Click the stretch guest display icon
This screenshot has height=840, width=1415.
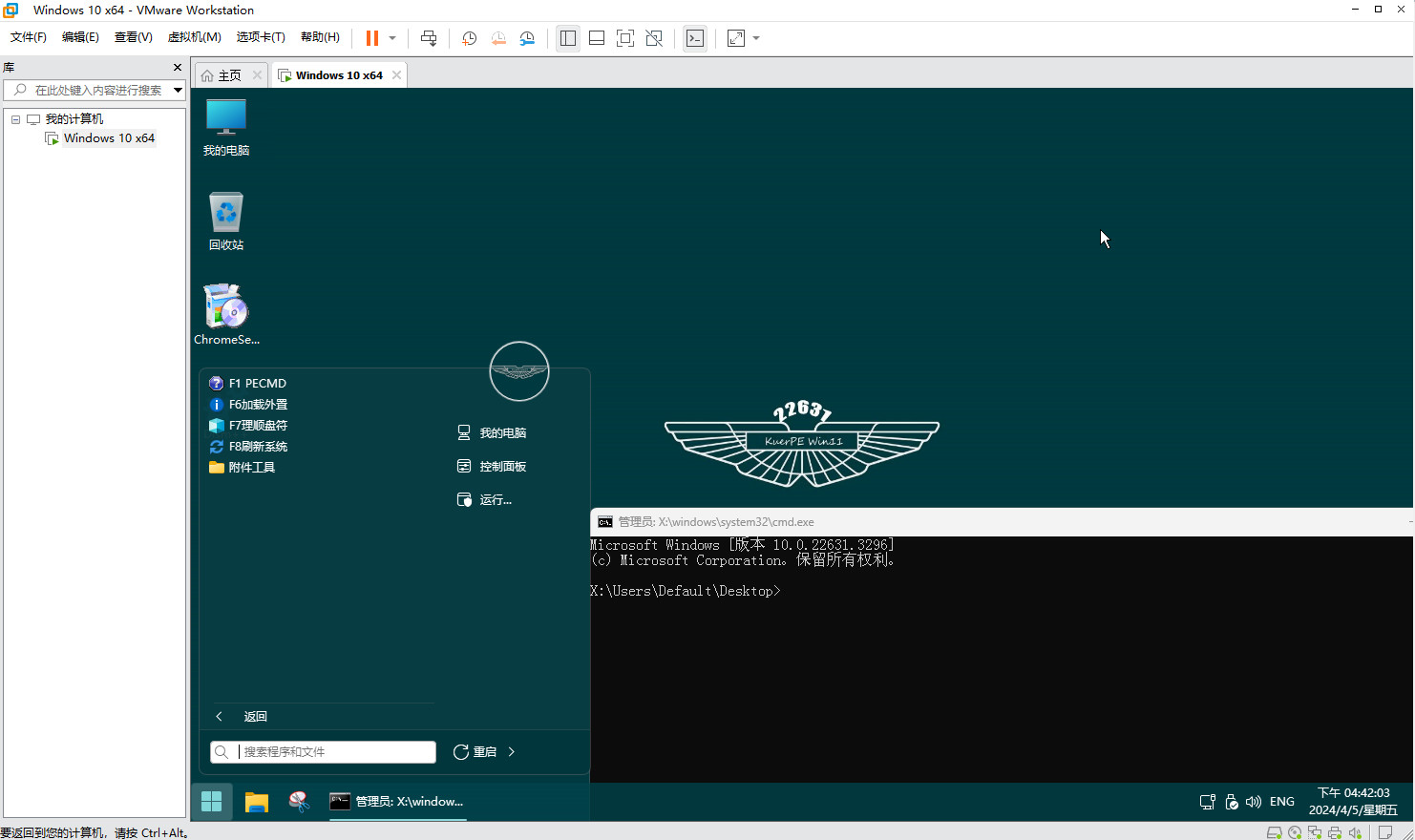[736, 38]
